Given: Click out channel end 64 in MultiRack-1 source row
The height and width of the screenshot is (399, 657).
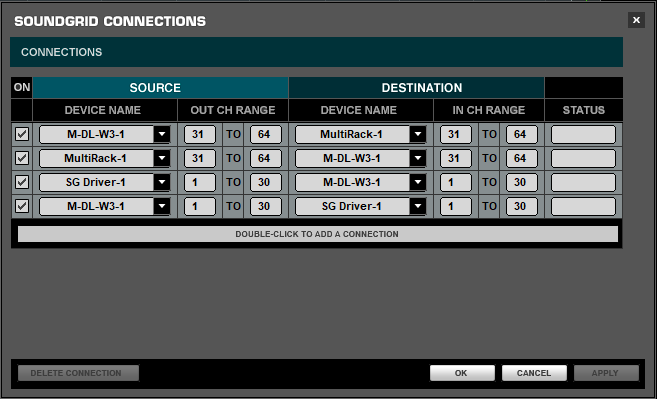Looking at the screenshot, I should [x=266, y=158].
